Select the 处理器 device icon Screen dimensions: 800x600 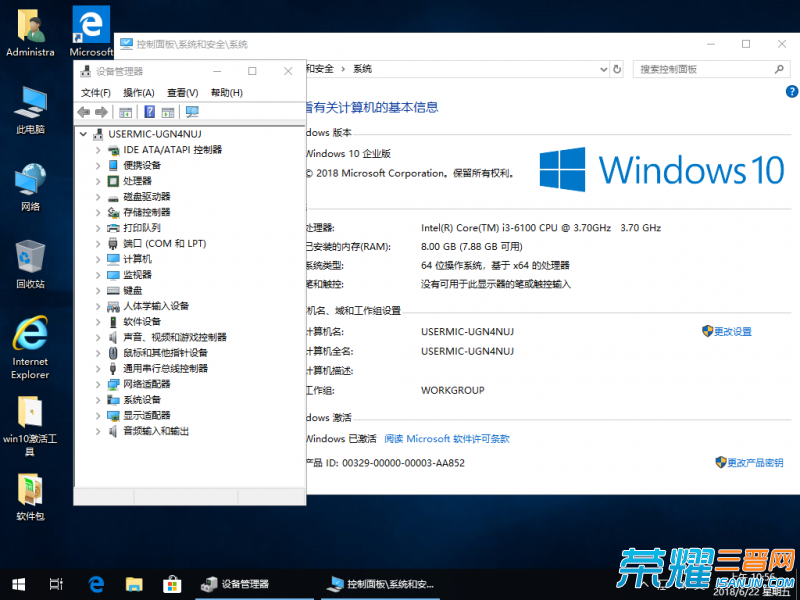[113, 181]
